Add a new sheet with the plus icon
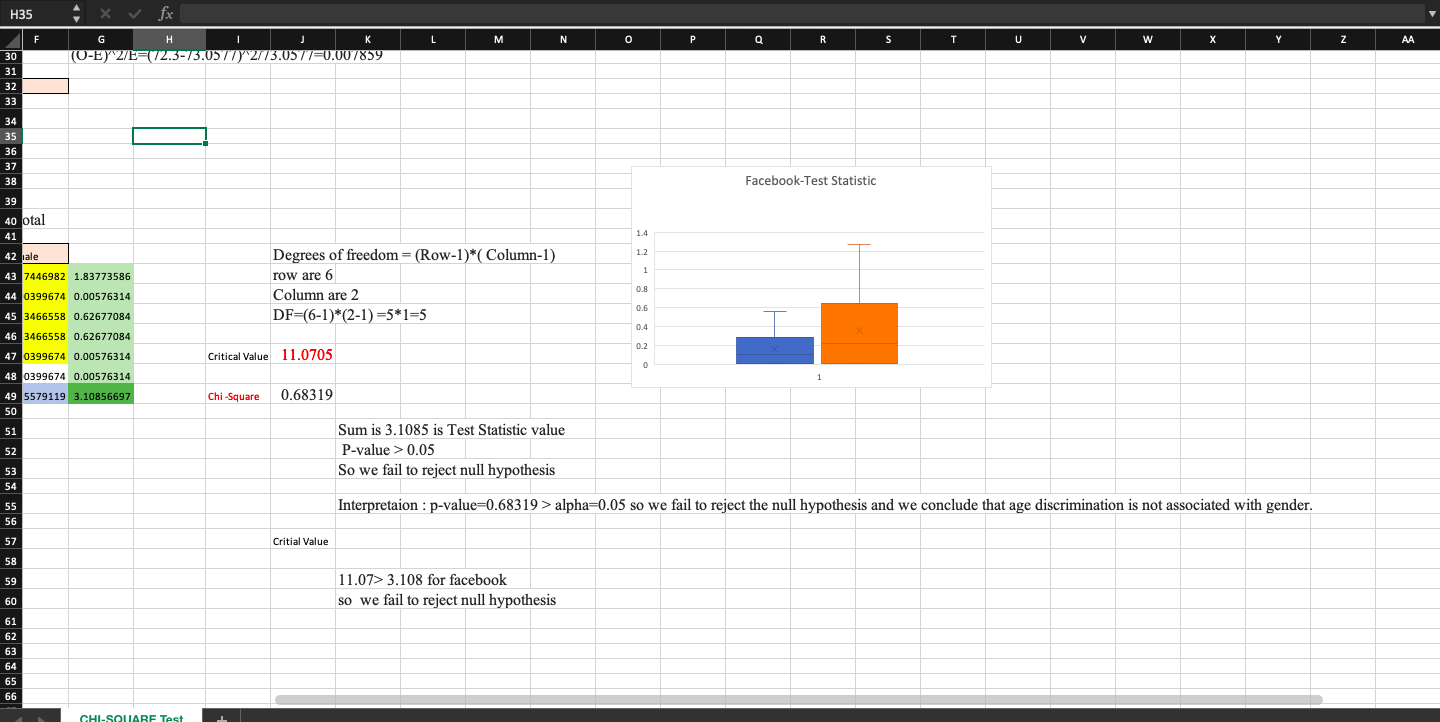 pos(221,717)
